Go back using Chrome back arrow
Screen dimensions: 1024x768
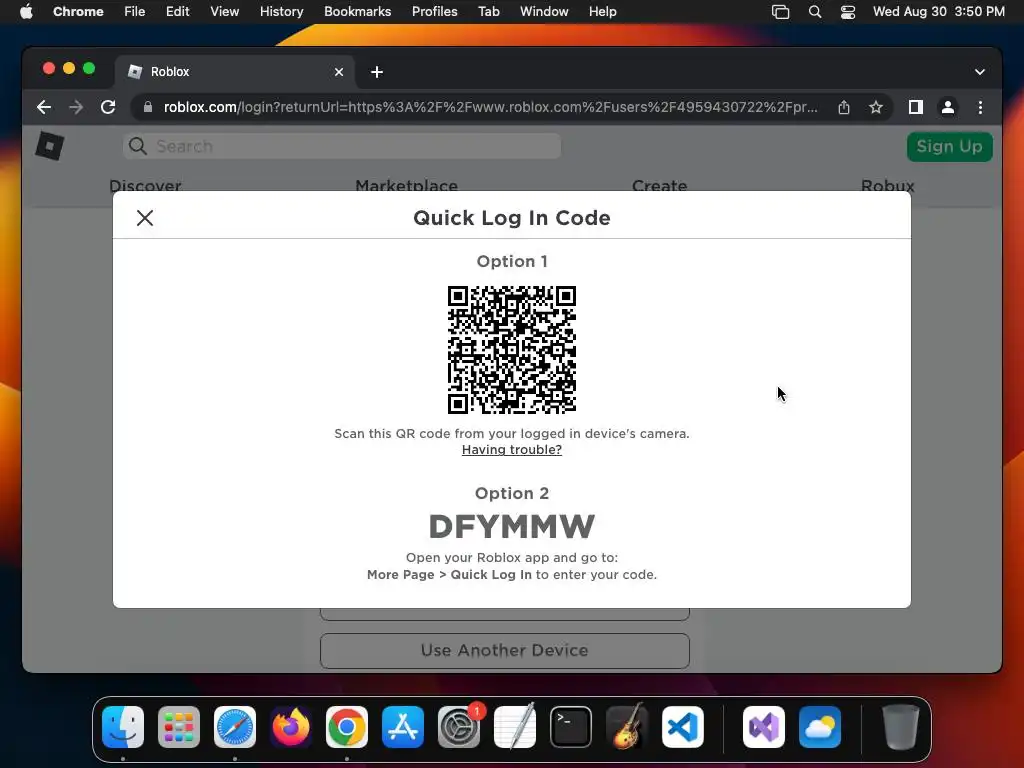[44, 107]
